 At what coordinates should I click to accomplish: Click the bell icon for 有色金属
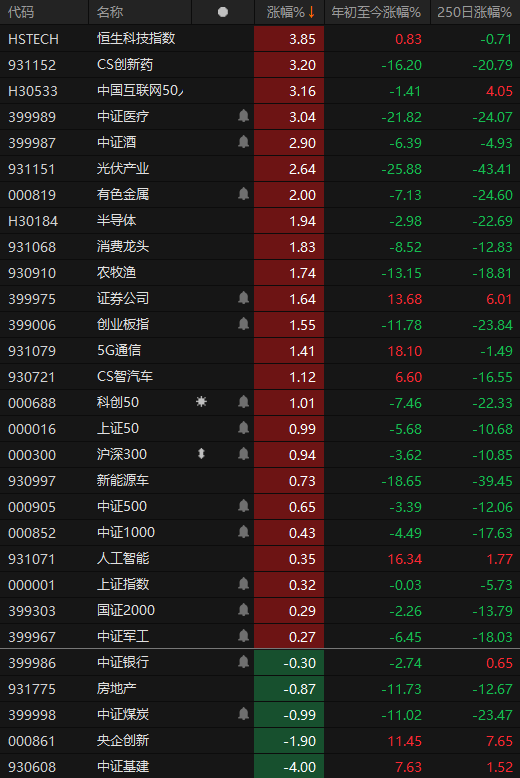(243, 194)
